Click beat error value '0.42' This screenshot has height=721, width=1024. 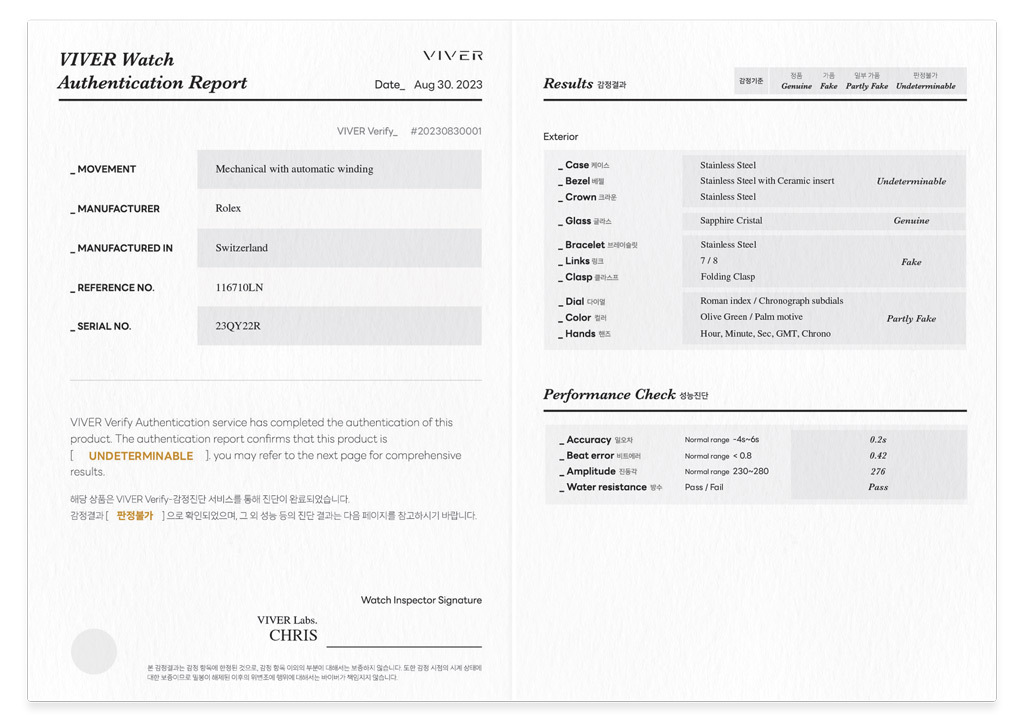878,456
